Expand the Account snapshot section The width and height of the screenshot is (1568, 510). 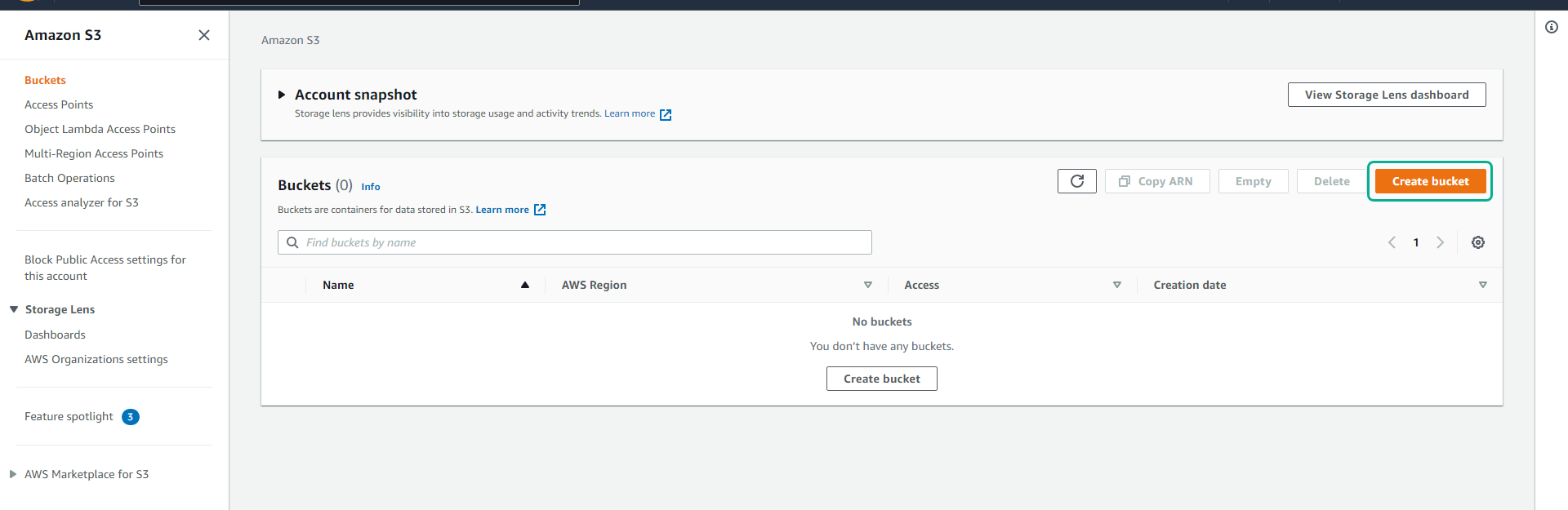[x=282, y=95]
